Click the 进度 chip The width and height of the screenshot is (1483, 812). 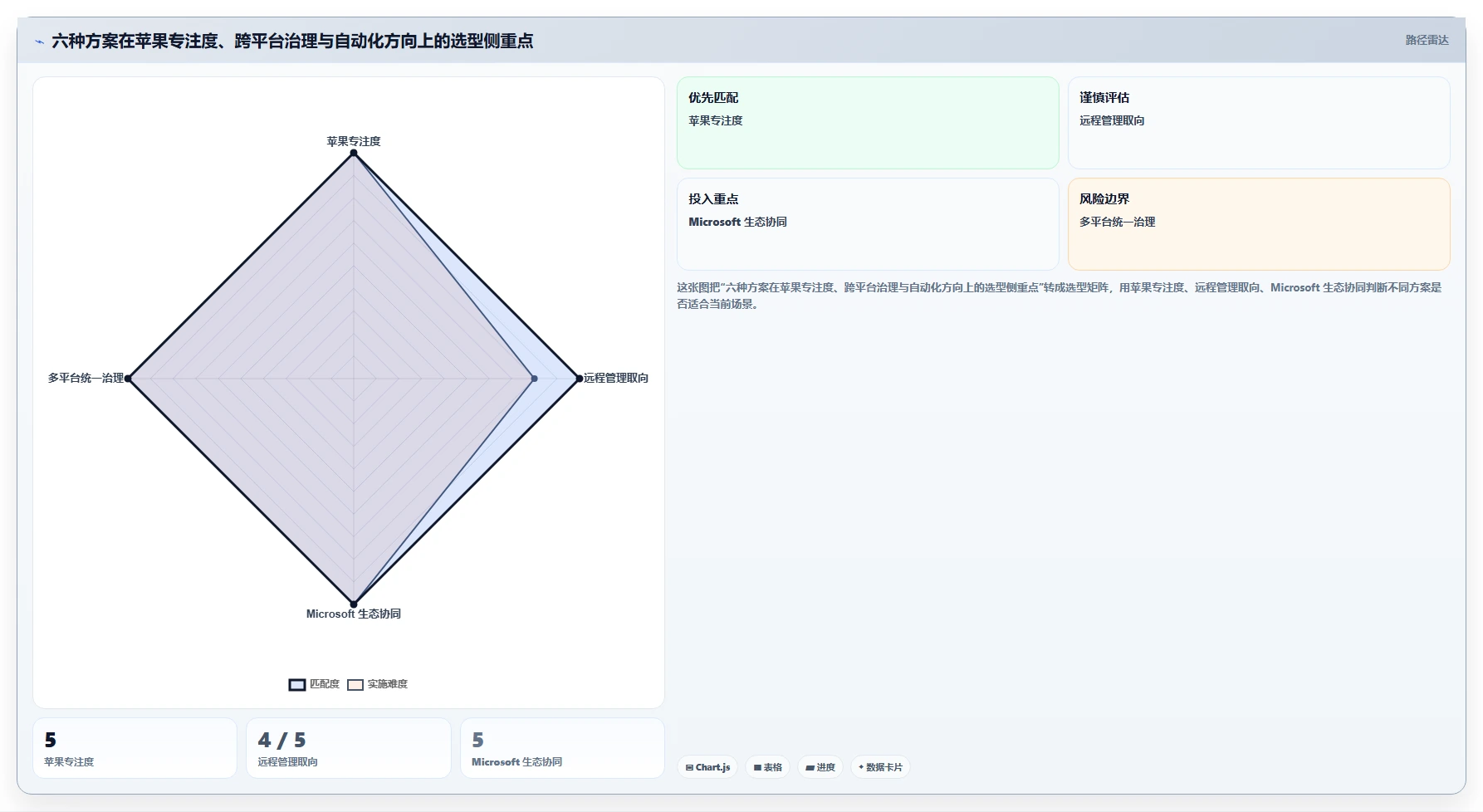click(x=820, y=767)
